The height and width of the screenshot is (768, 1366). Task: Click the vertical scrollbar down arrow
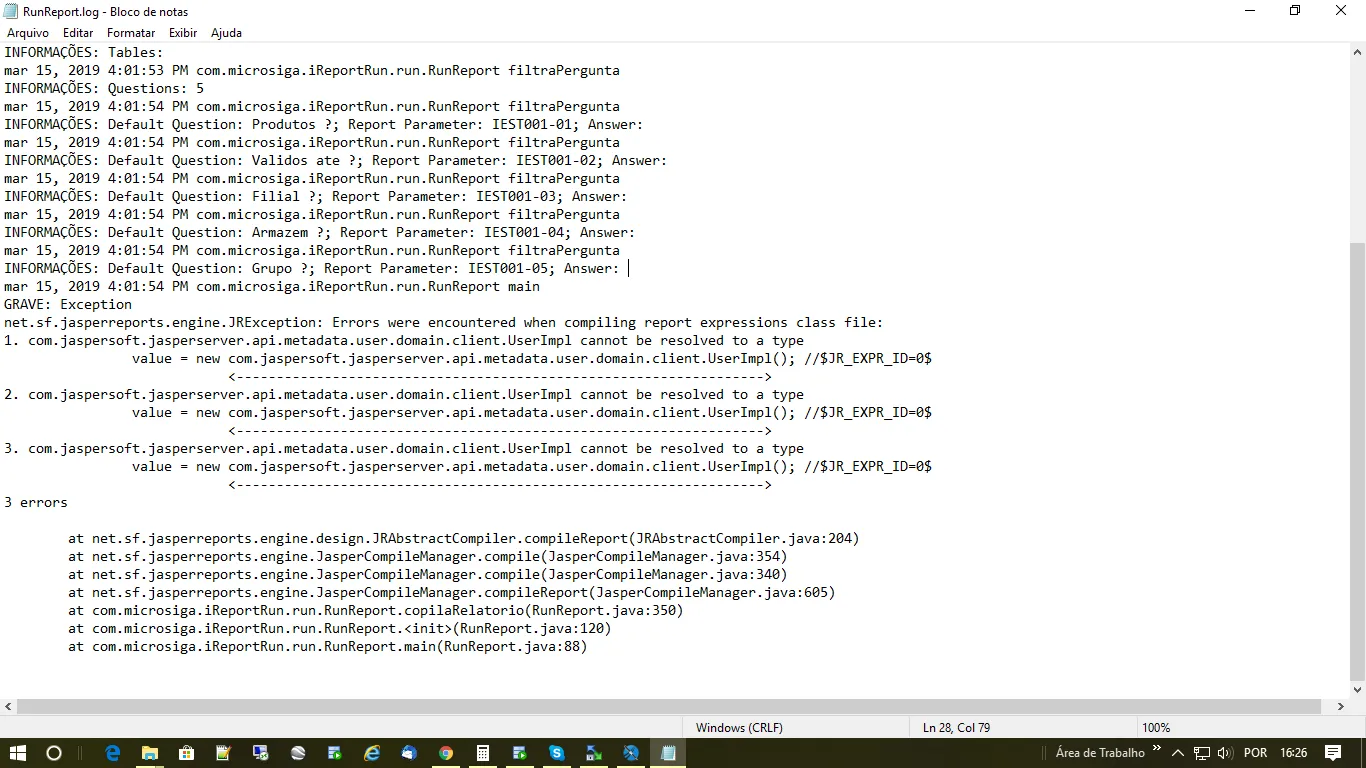click(1357, 689)
